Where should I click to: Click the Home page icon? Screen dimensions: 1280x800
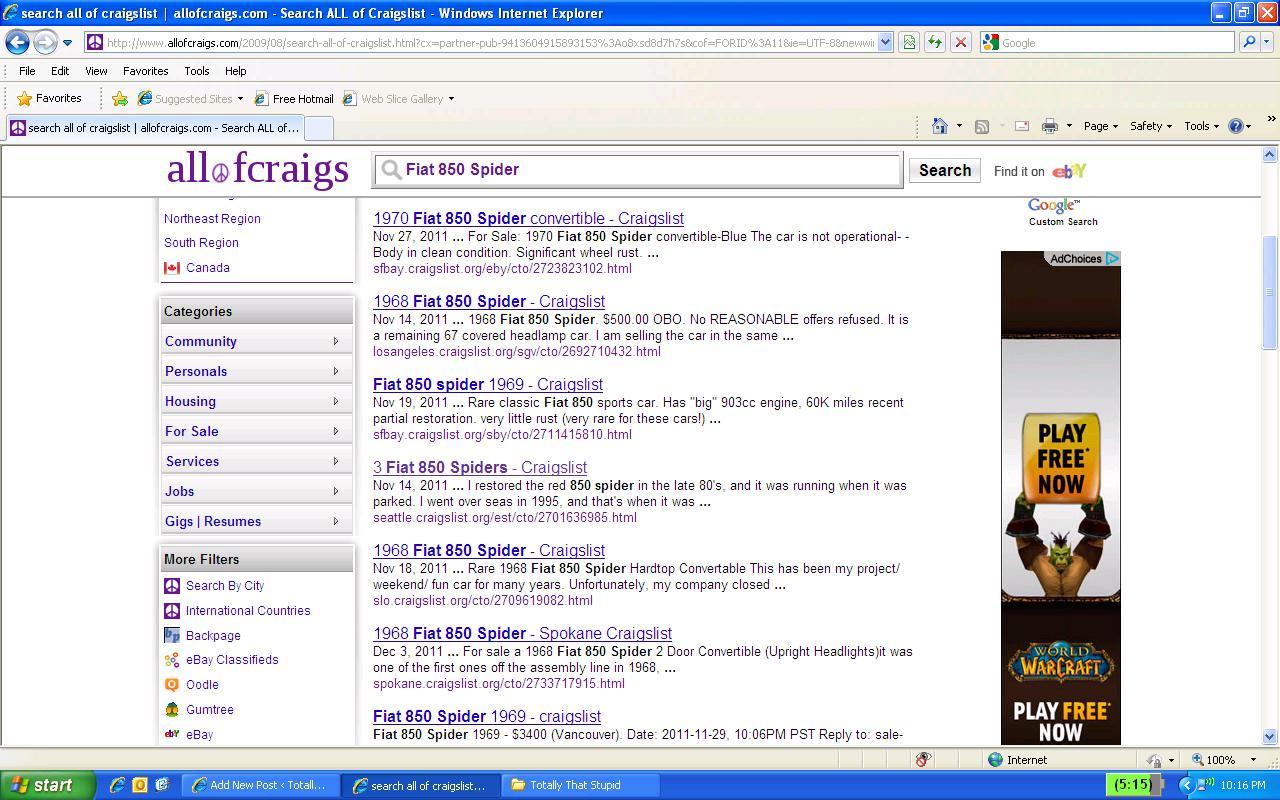coord(939,126)
